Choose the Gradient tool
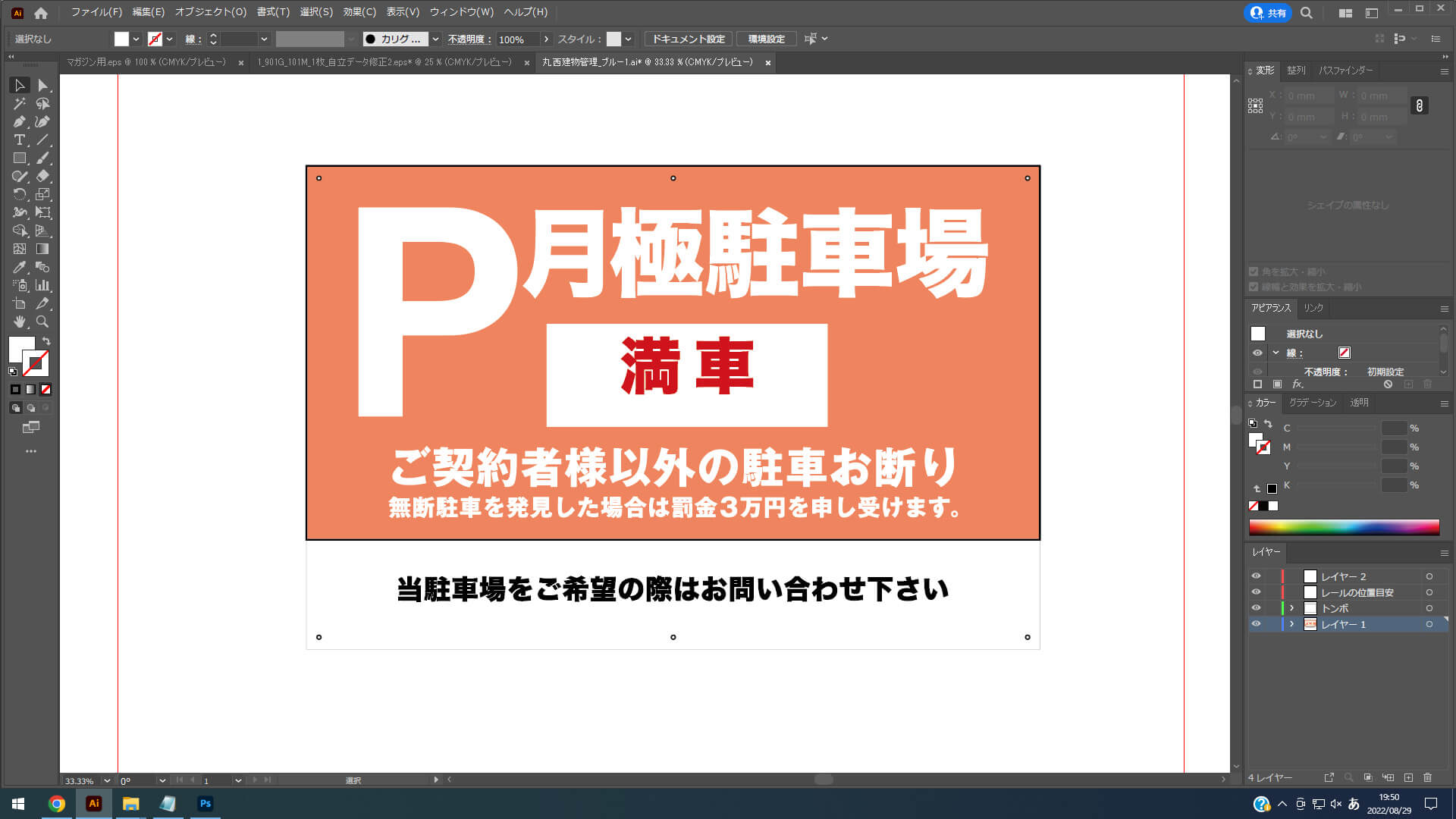1456x819 pixels. (42, 249)
